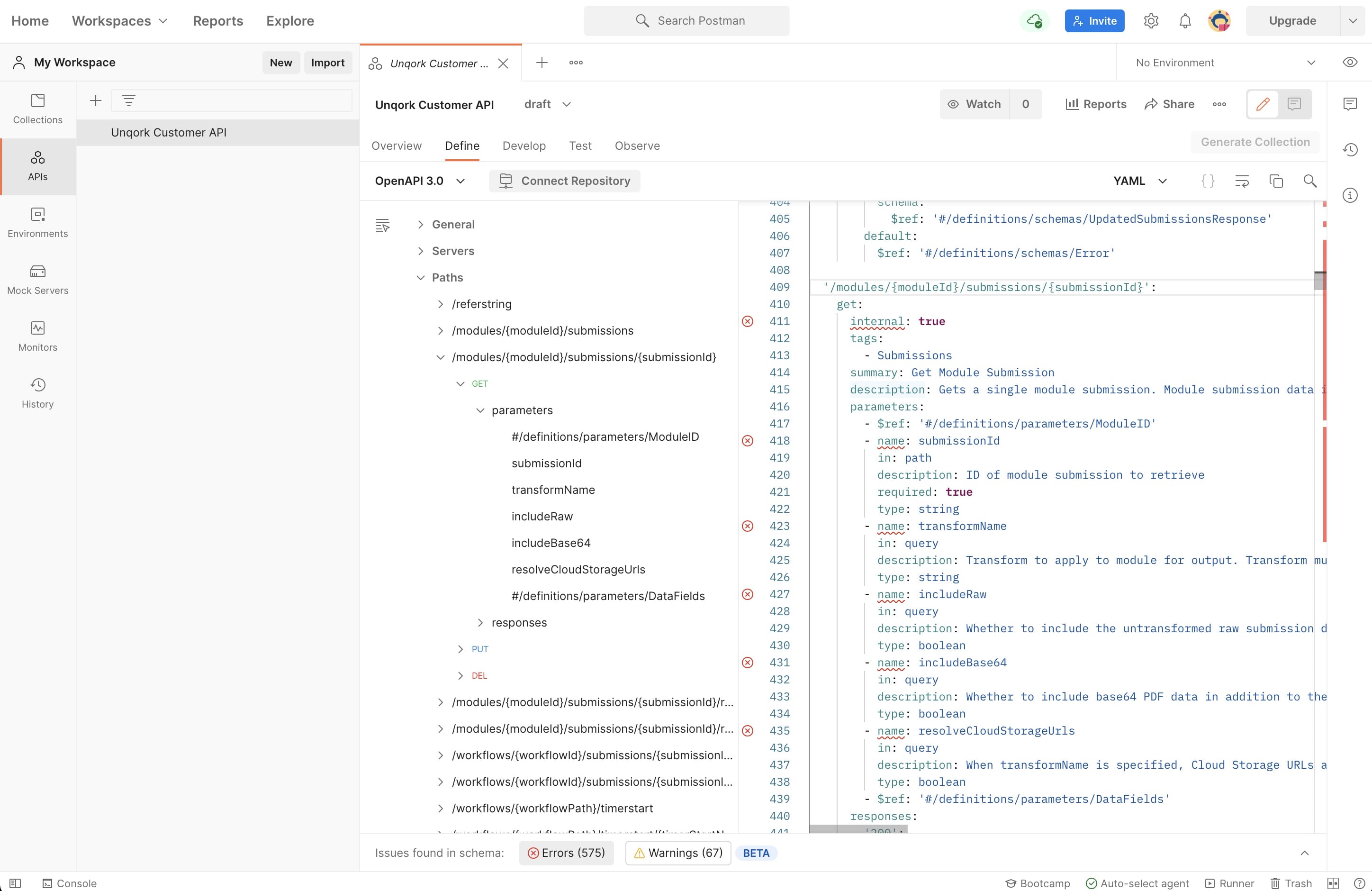Click the filter icon in the API list
This screenshot has height=891, width=1372.
click(128, 100)
